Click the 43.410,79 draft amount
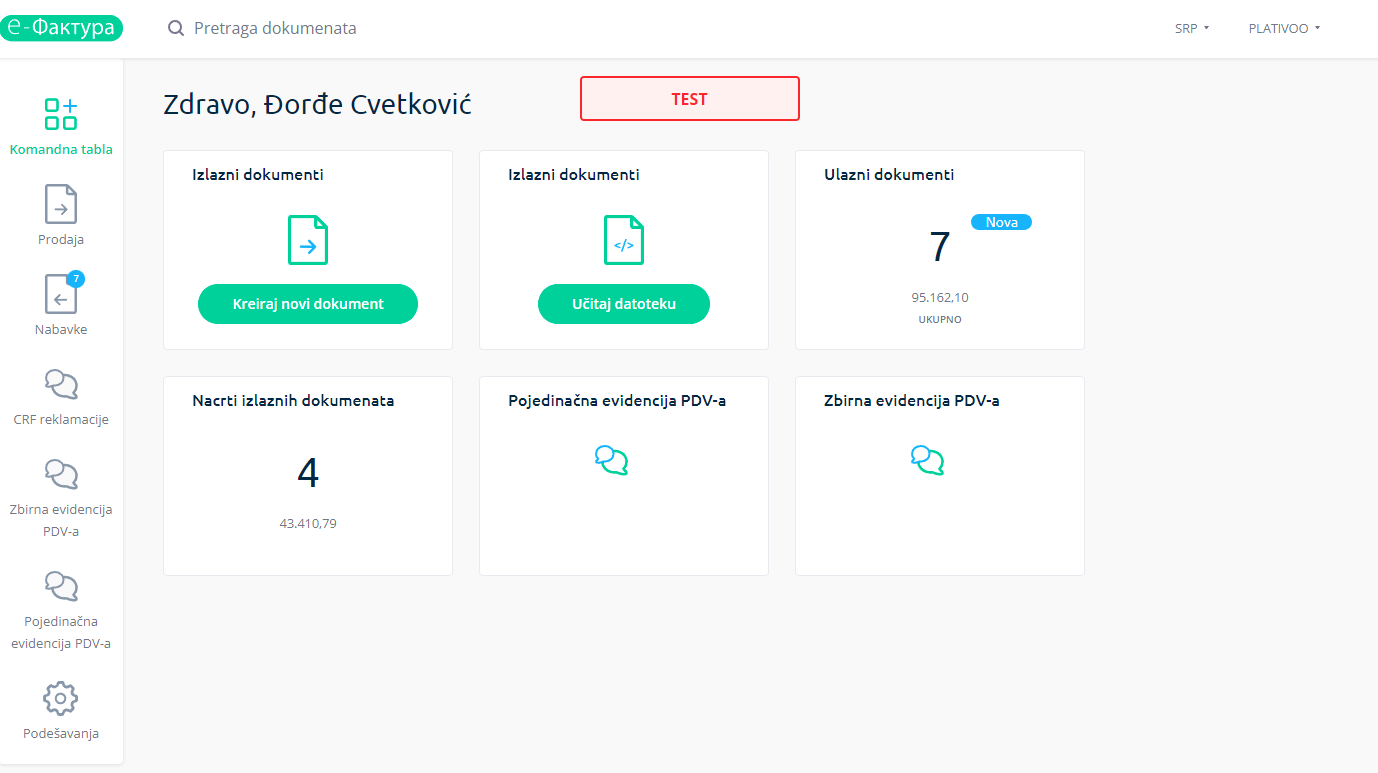 point(308,523)
